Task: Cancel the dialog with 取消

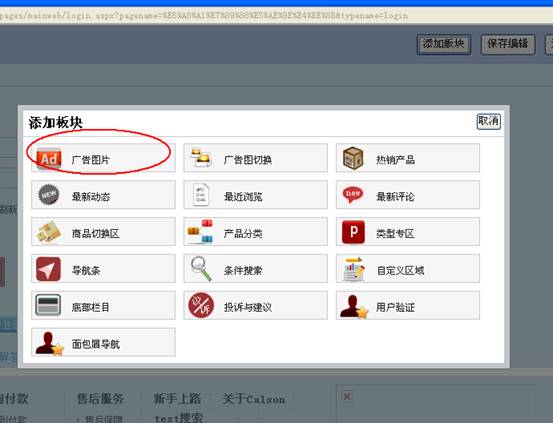Action: point(488,121)
